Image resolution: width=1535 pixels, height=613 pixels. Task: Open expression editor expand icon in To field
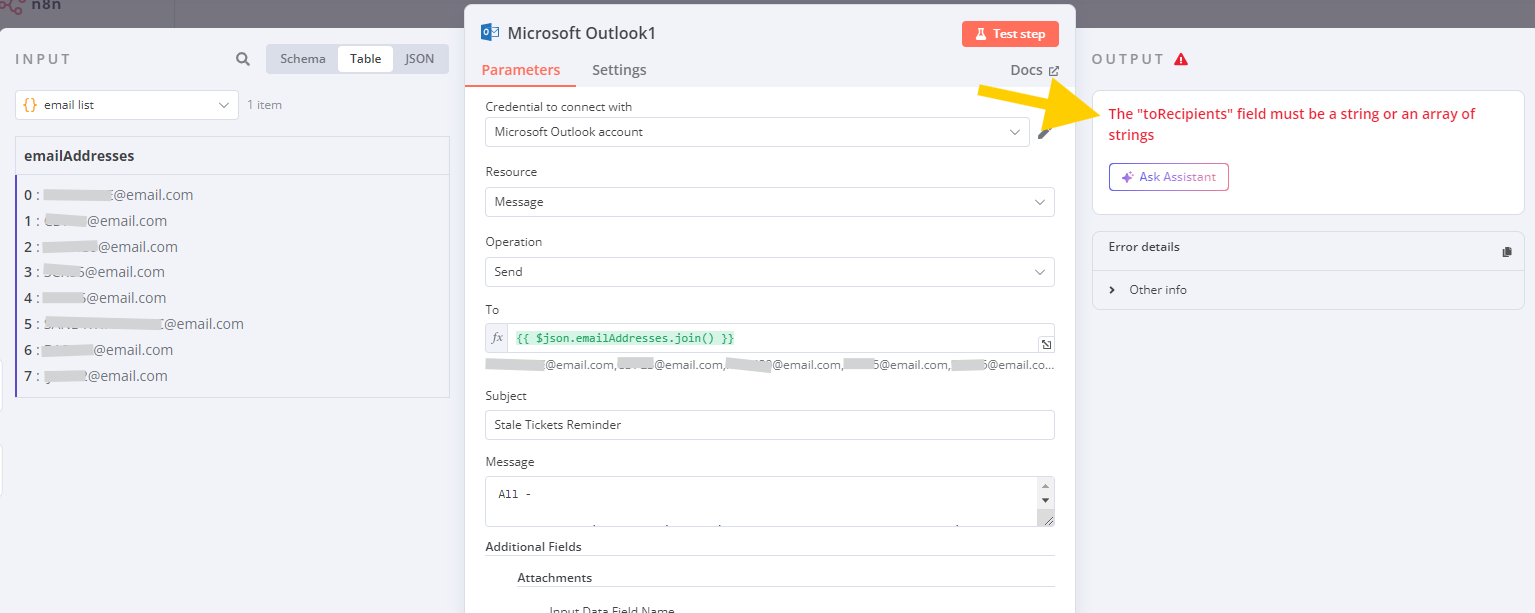point(1046,344)
